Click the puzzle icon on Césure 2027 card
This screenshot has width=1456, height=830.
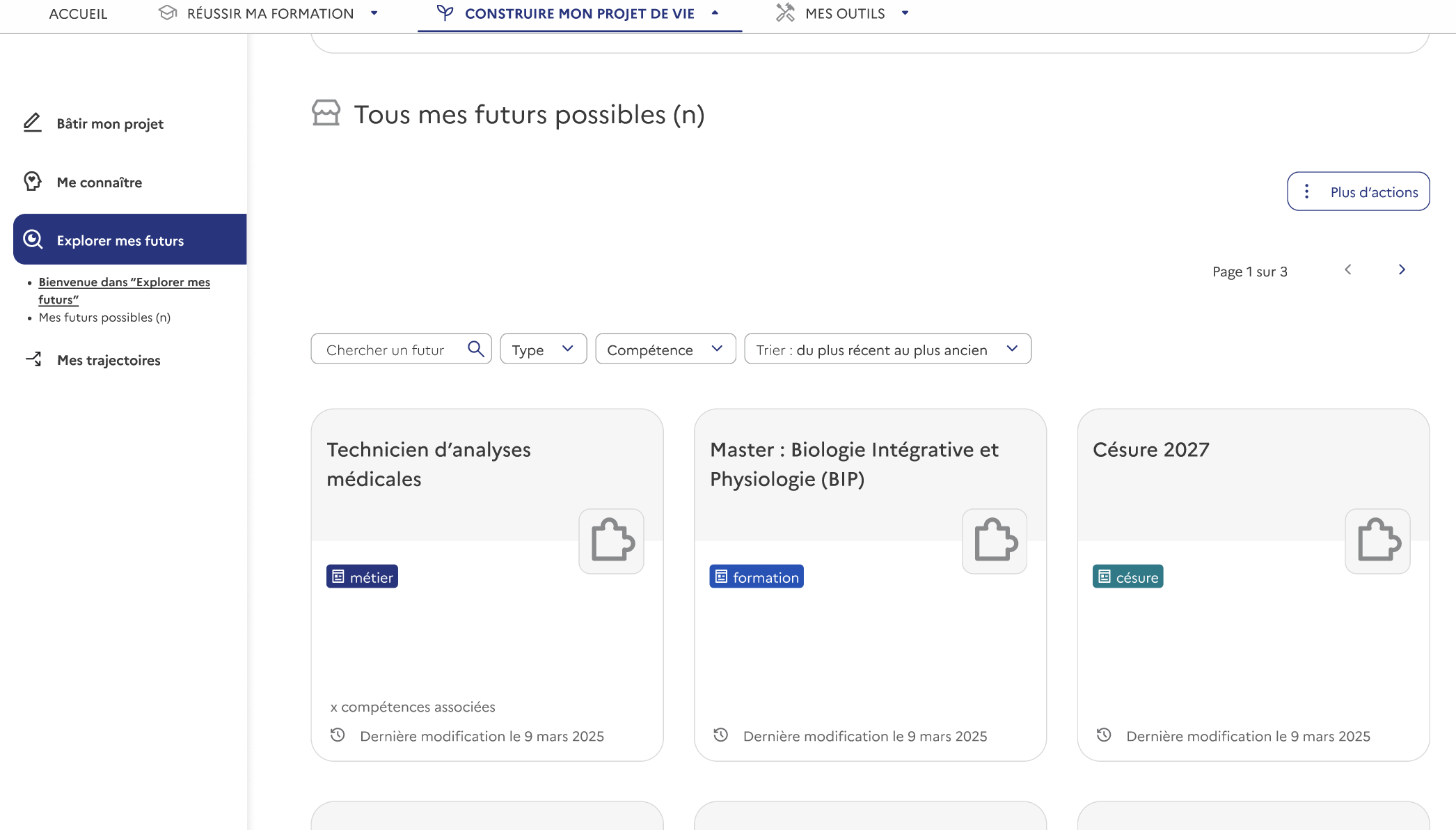[1378, 540]
